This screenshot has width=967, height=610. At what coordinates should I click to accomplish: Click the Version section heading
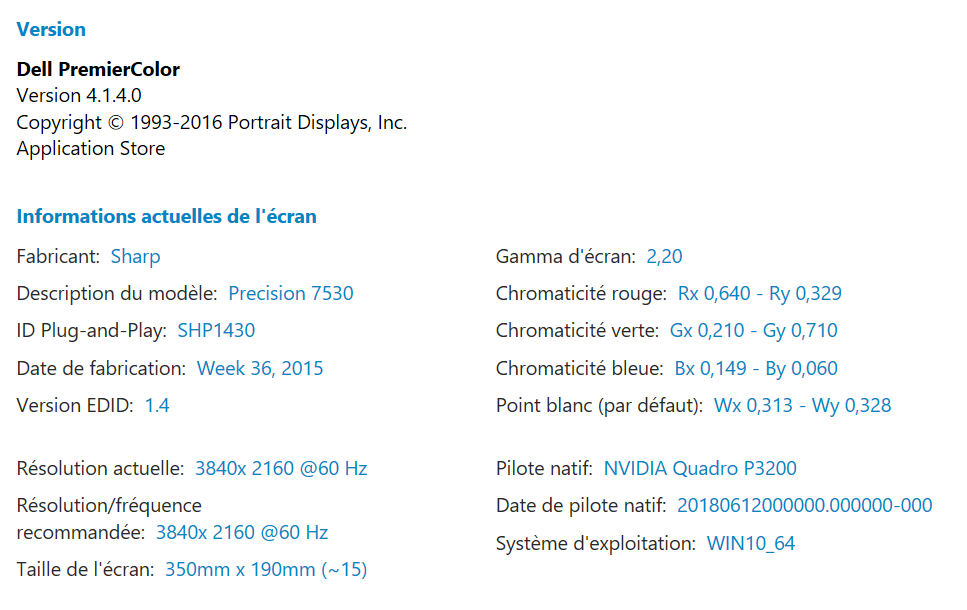tap(51, 29)
